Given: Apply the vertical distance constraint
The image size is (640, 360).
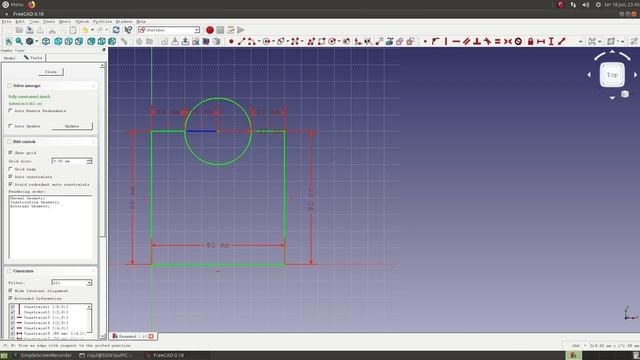Looking at the screenshot, I should coord(551,41).
